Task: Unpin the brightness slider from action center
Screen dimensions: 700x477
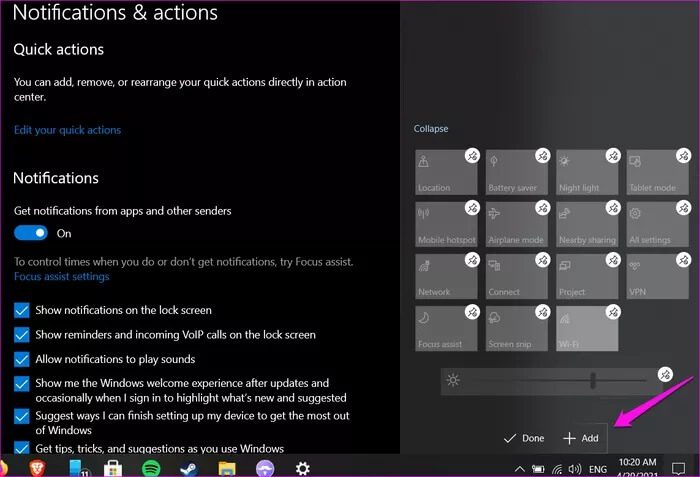Action: tap(665, 374)
